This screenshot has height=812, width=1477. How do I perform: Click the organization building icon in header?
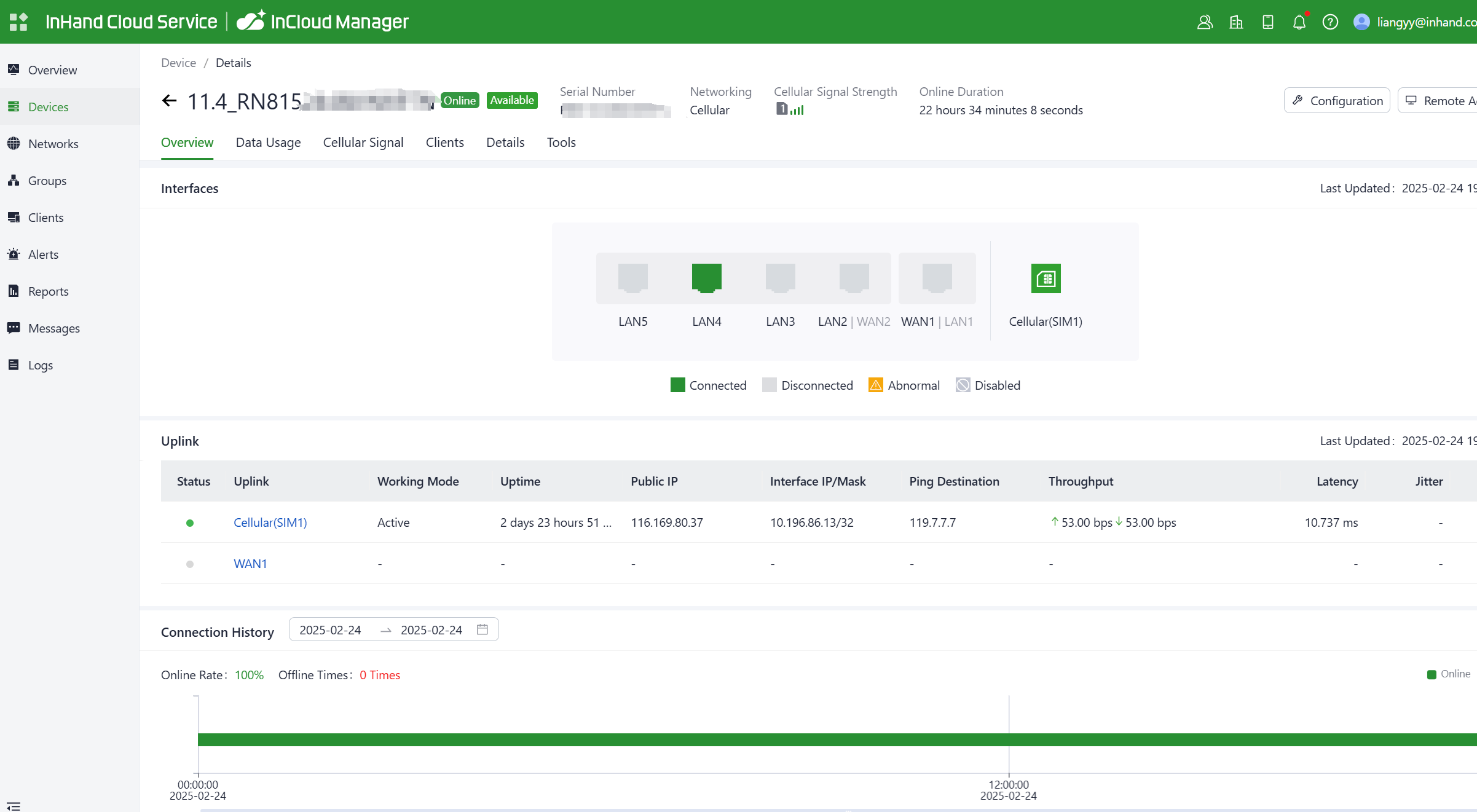click(x=1236, y=23)
